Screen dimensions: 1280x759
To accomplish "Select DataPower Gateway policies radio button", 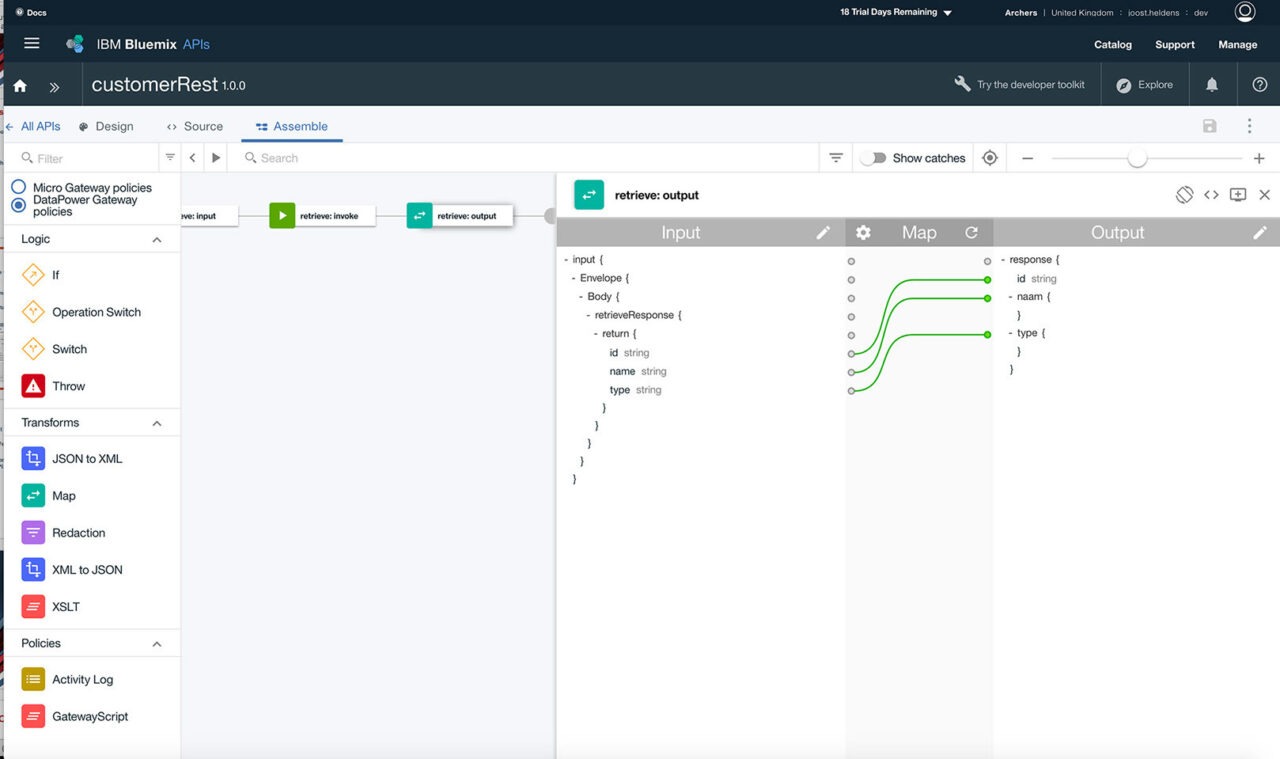I will [18, 205].
